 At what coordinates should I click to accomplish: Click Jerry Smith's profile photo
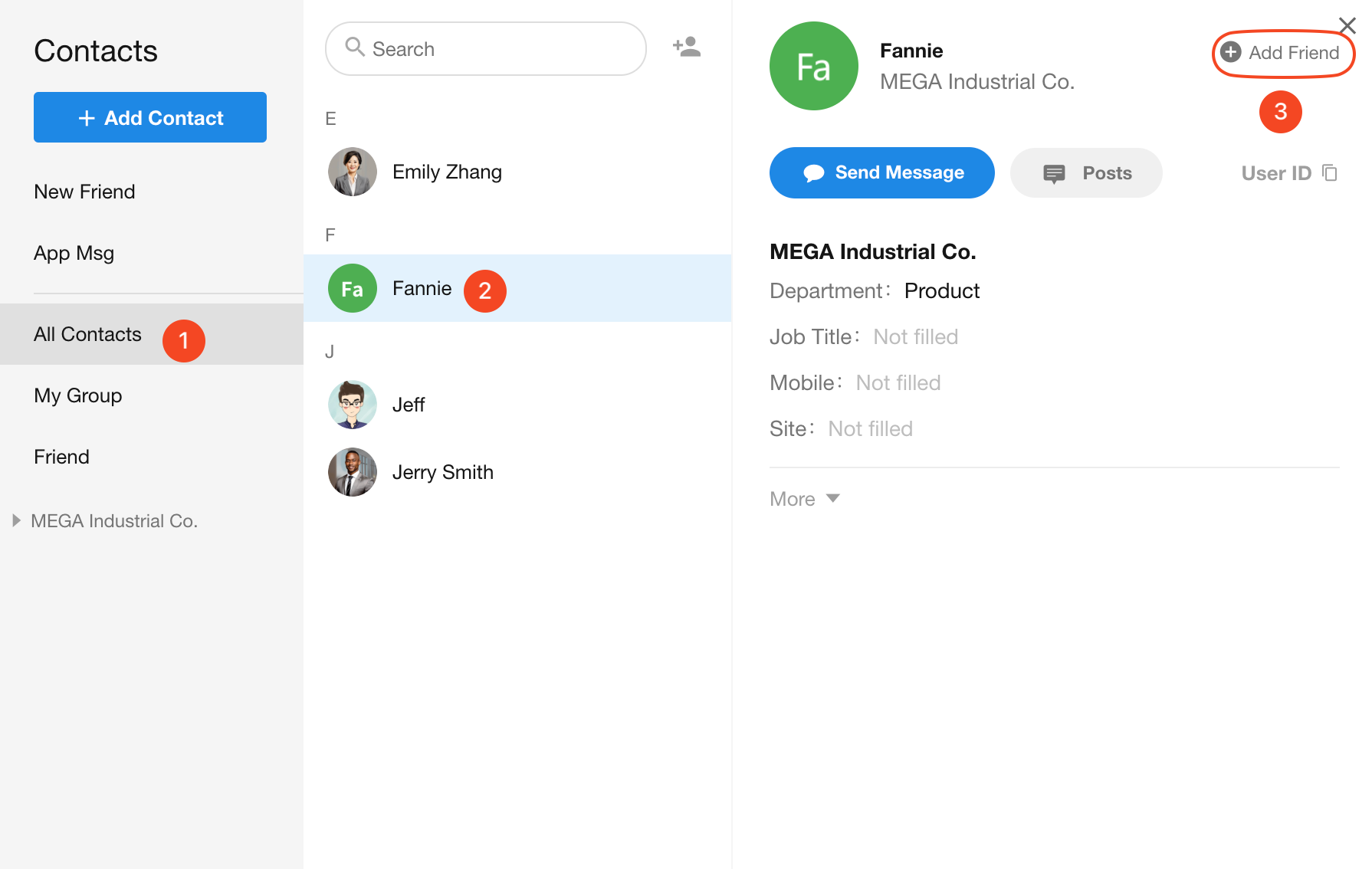pos(352,472)
